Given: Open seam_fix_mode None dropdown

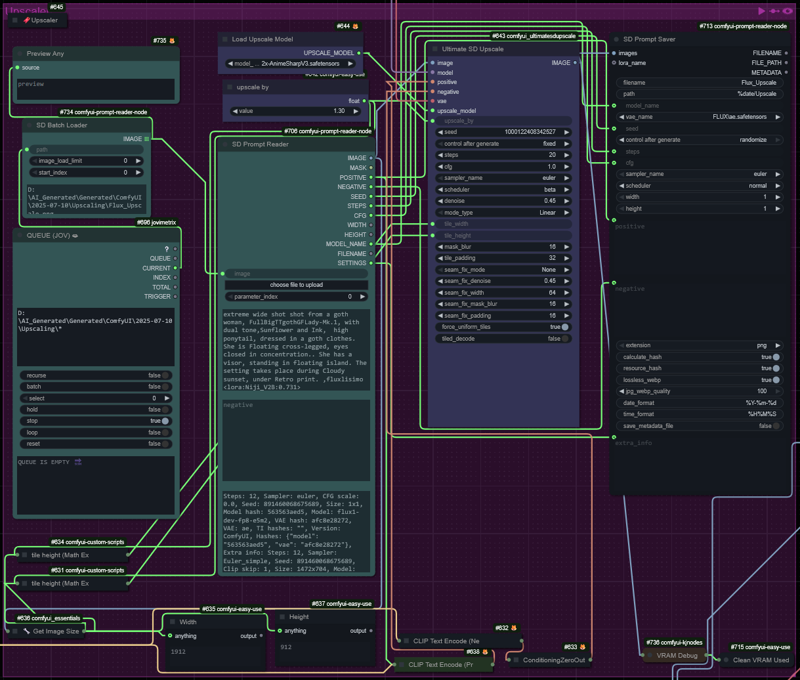Looking at the screenshot, I should (503, 270).
